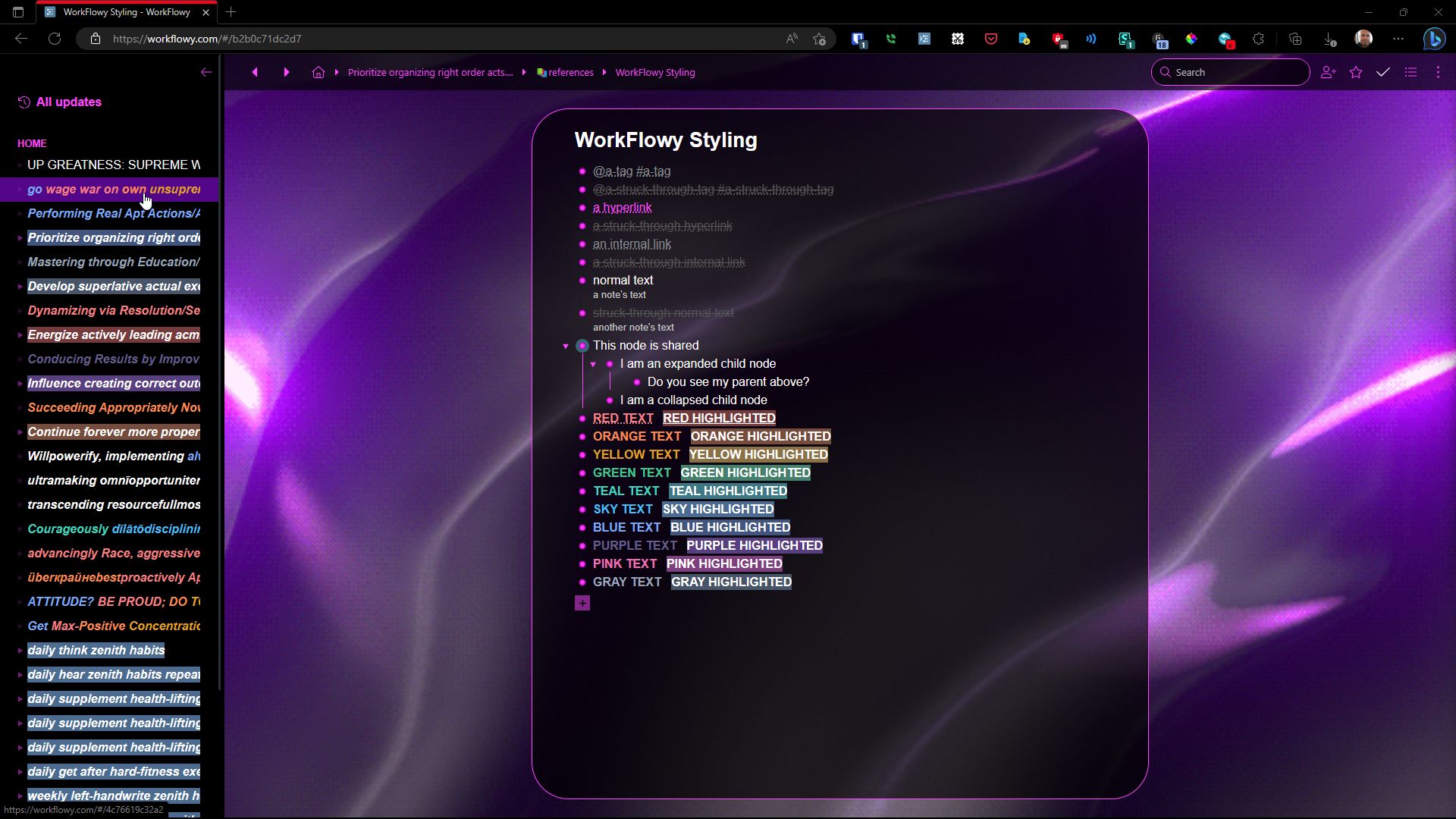
Task: Click the GREEN HIGHLIGHTED label
Action: (745, 472)
